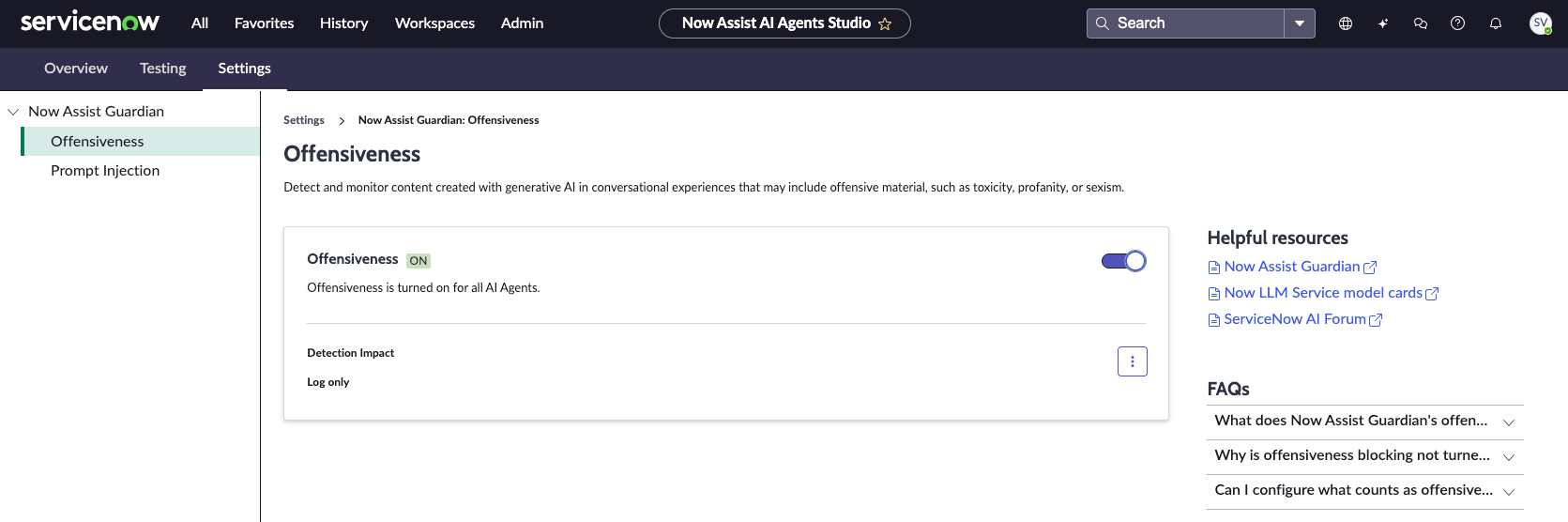Open the History menu
Viewport: 1568px width, 522px height.
343,23
